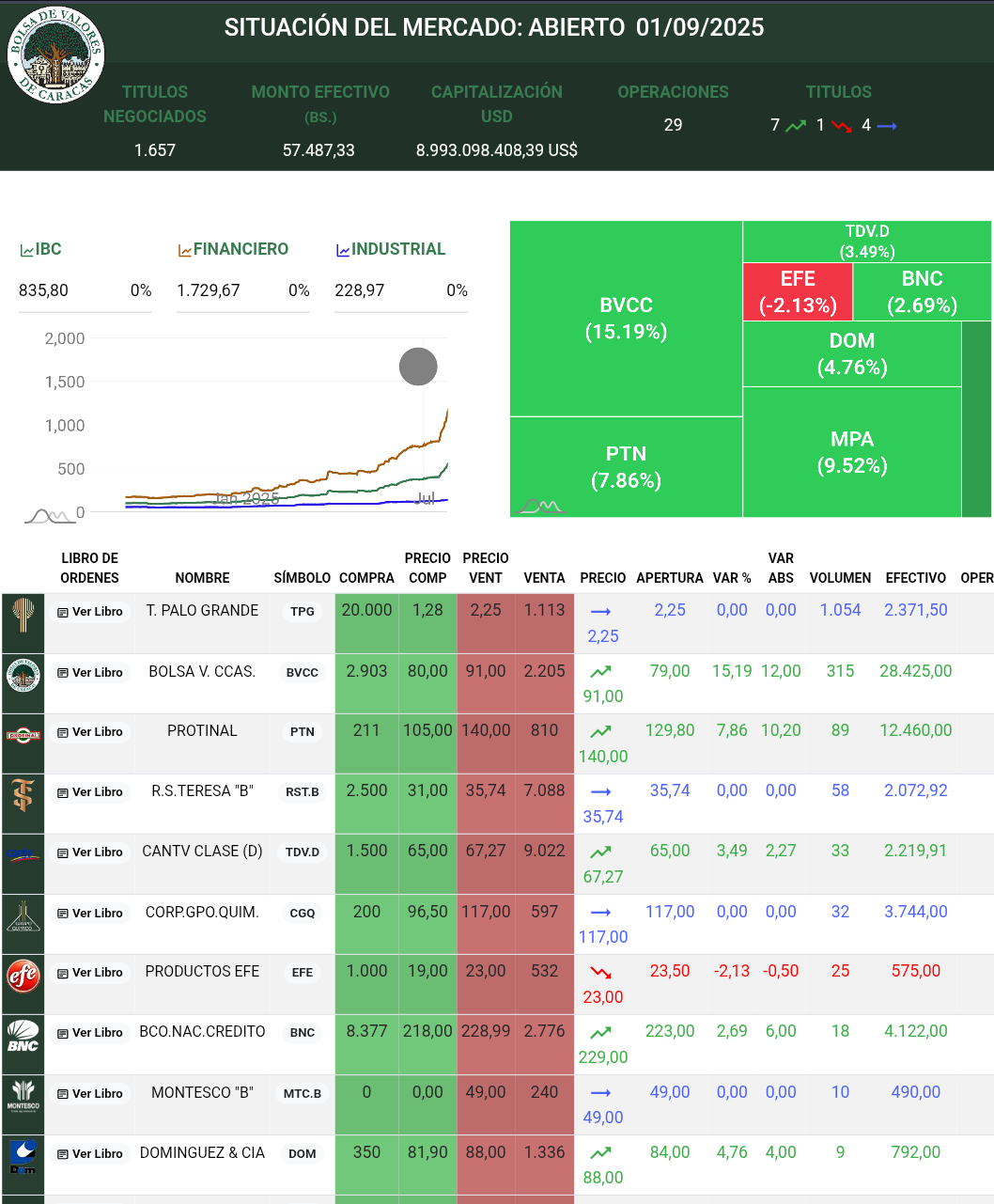Open Ver Libro for CANTV Clase (D)
Screen dimensions: 994x1204
[90, 852]
